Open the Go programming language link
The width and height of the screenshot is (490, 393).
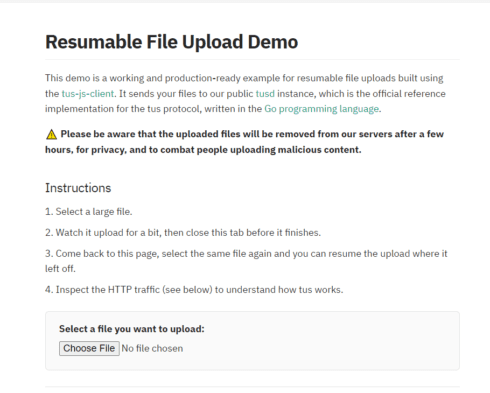[x=322, y=109]
